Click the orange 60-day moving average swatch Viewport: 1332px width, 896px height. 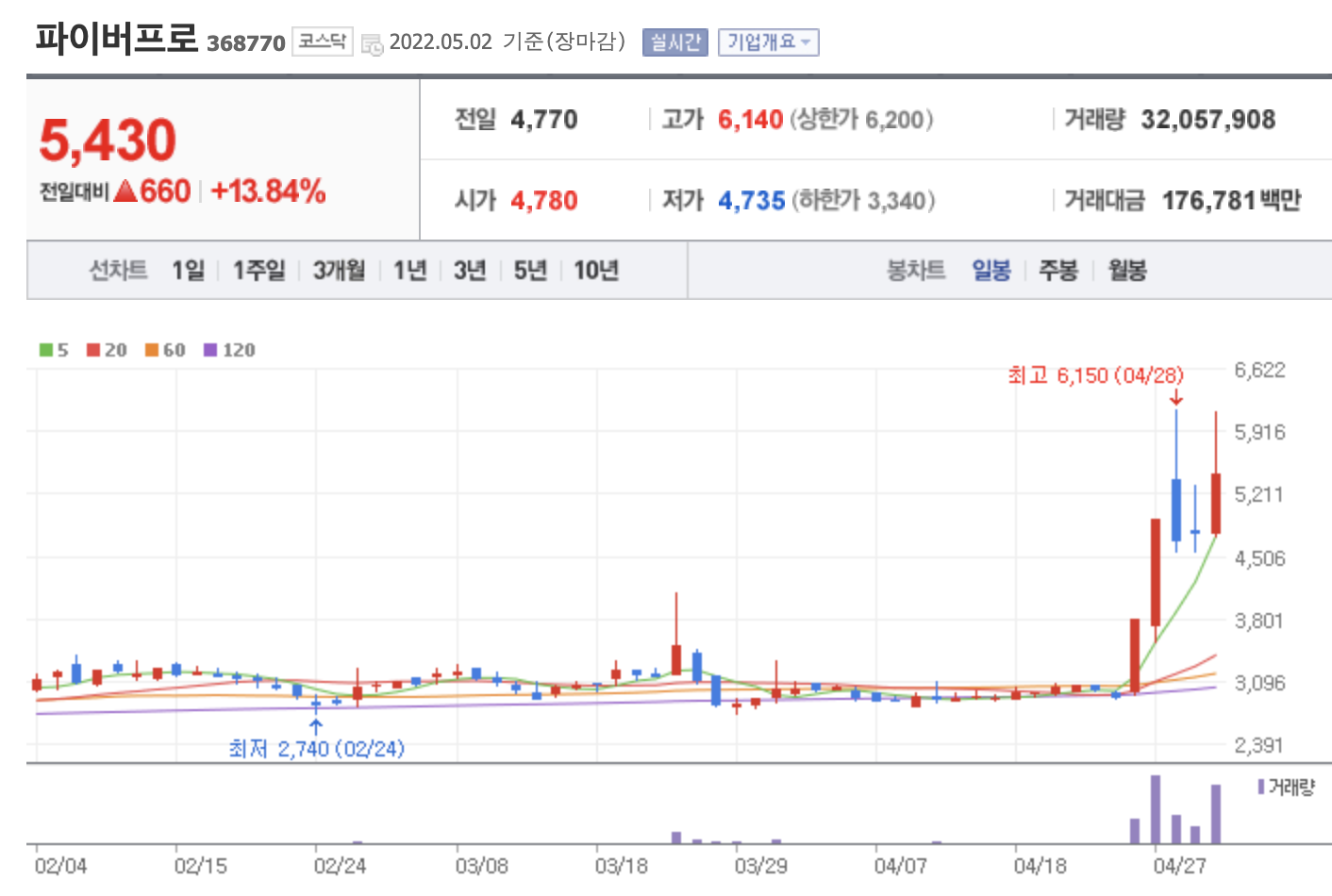pyautogui.click(x=152, y=350)
